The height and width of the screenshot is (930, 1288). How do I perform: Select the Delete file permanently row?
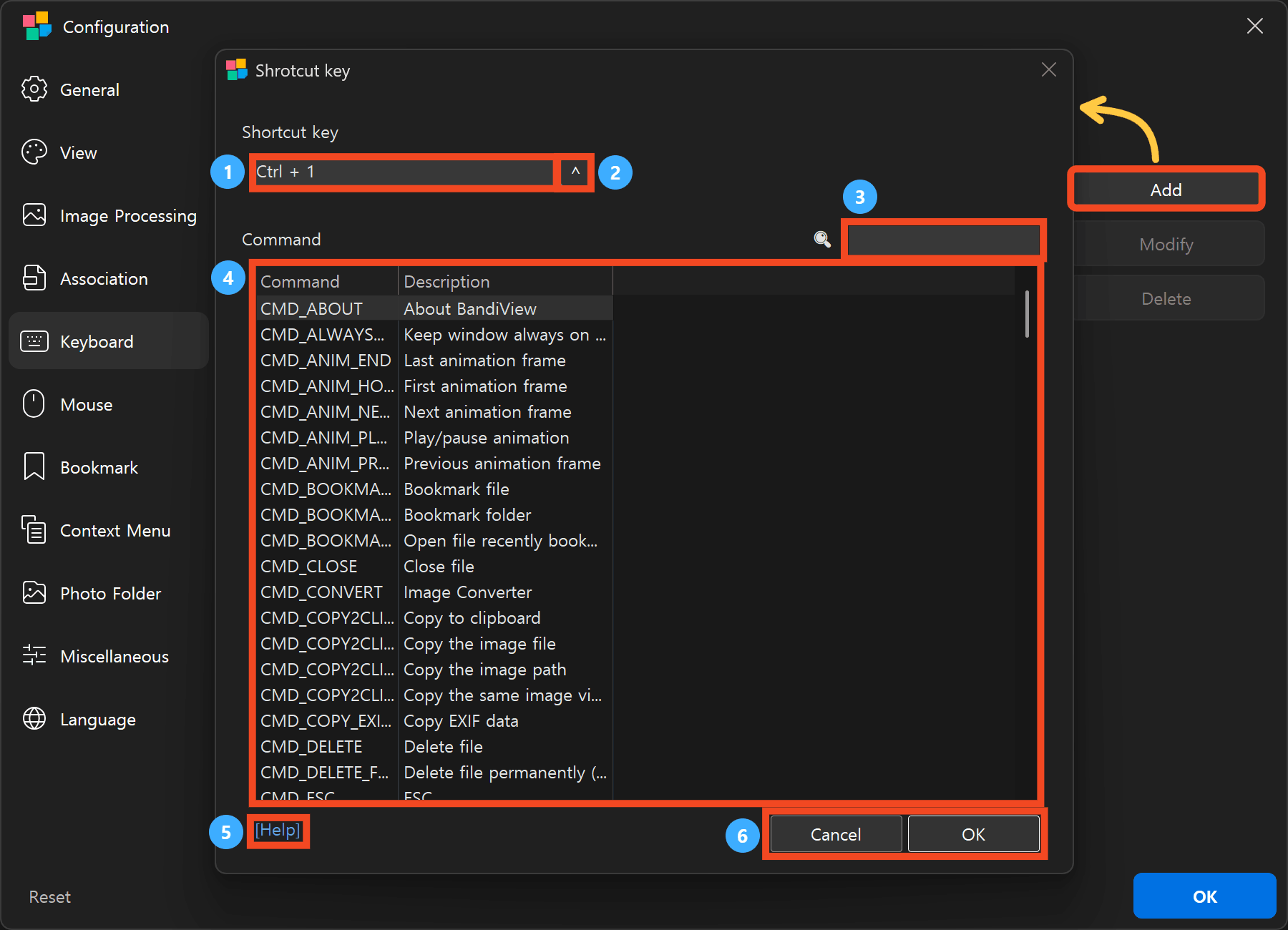[434, 773]
